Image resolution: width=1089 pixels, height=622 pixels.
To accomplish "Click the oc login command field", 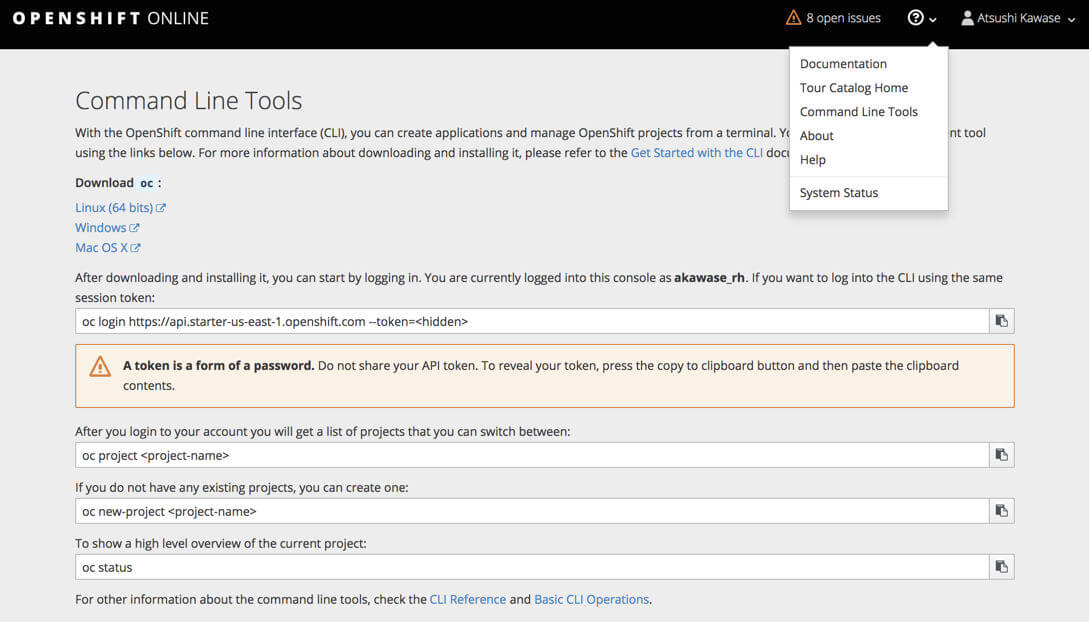I will click(x=532, y=321).
